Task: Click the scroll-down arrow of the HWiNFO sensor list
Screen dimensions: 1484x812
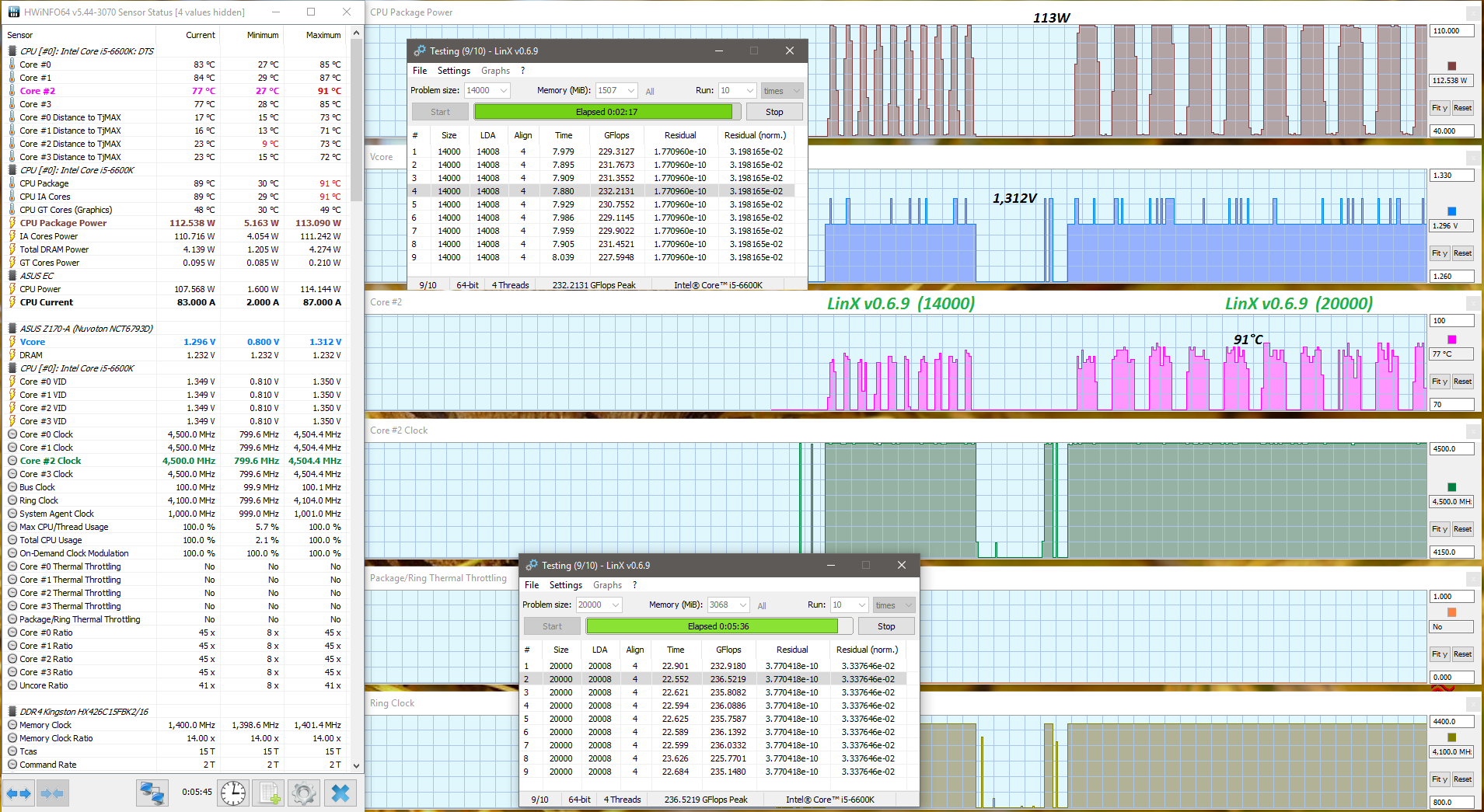Action: 356,765
